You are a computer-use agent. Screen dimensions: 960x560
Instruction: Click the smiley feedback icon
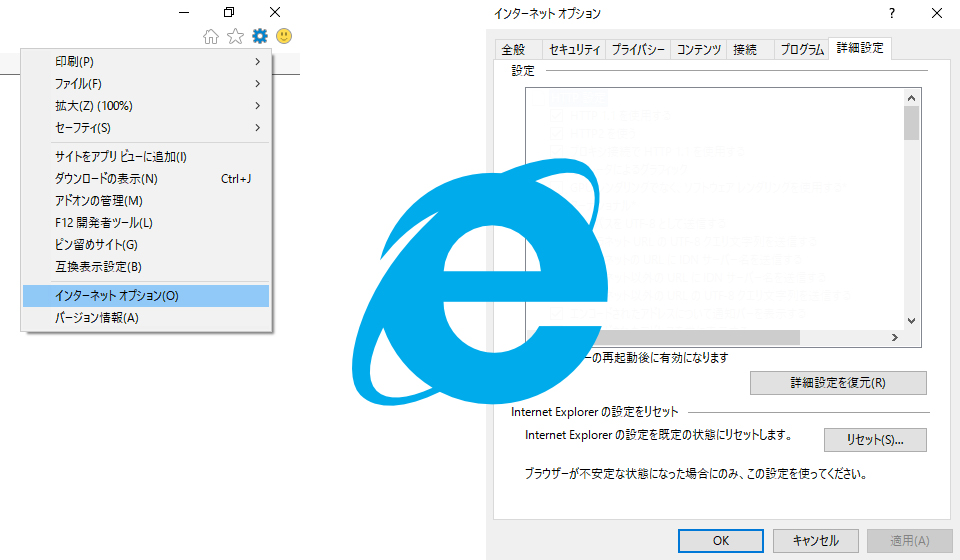[284, 36]
